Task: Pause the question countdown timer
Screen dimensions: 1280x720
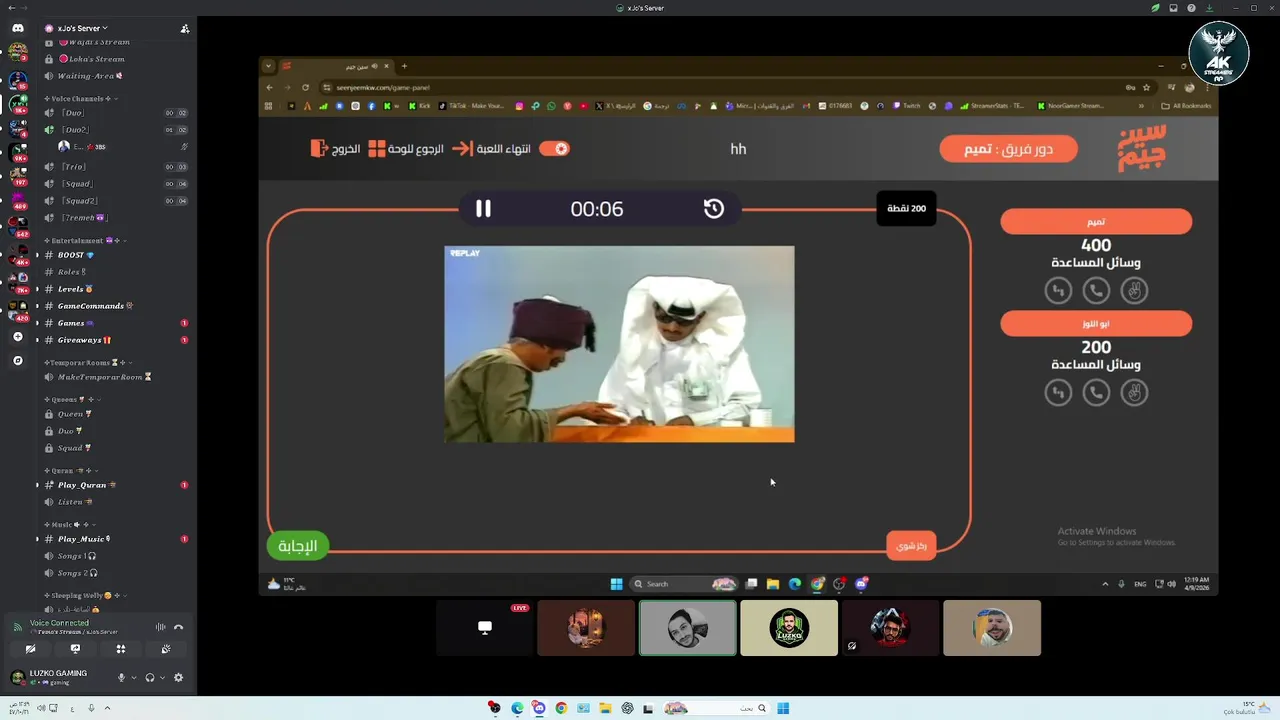Action: (483, 208)
